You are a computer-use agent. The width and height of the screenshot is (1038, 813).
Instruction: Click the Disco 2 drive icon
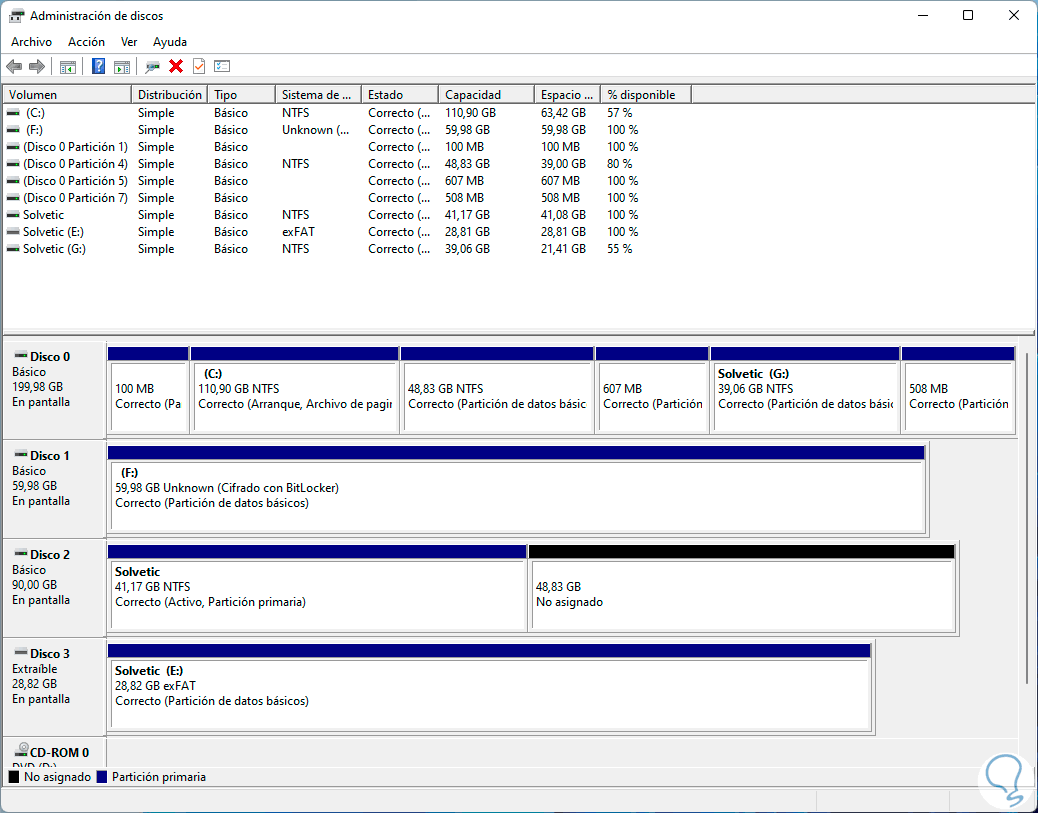pos(21,553)
